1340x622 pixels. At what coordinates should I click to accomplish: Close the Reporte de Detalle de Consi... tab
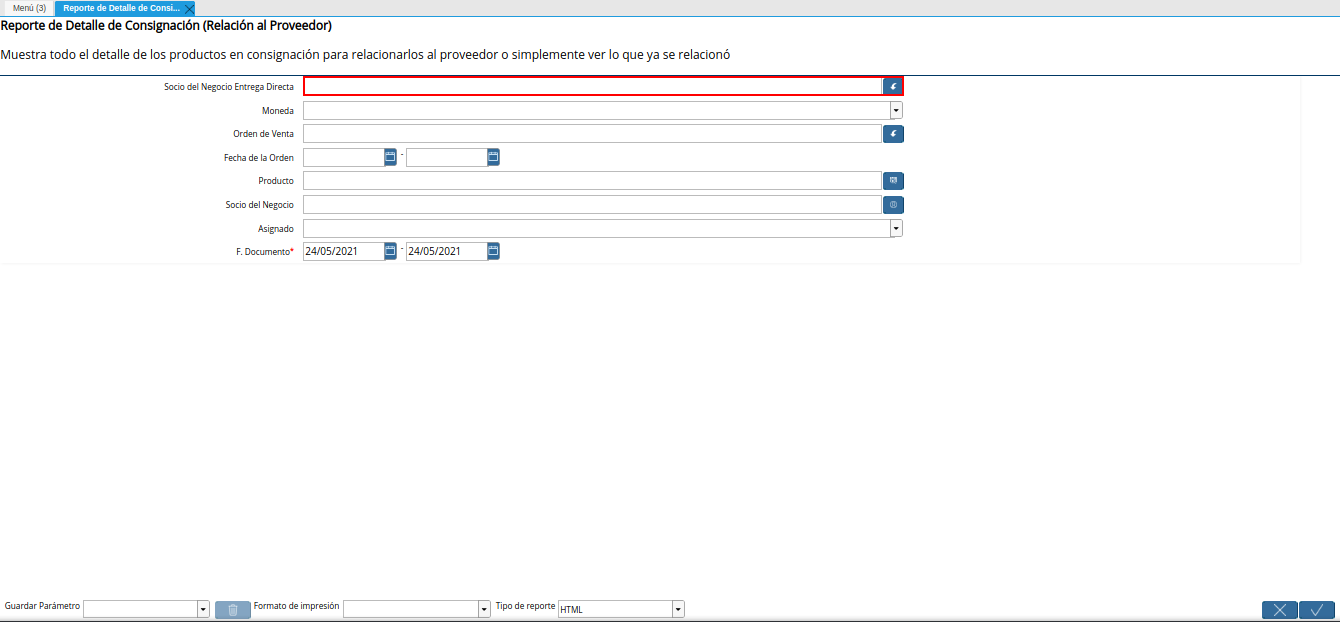189,8
